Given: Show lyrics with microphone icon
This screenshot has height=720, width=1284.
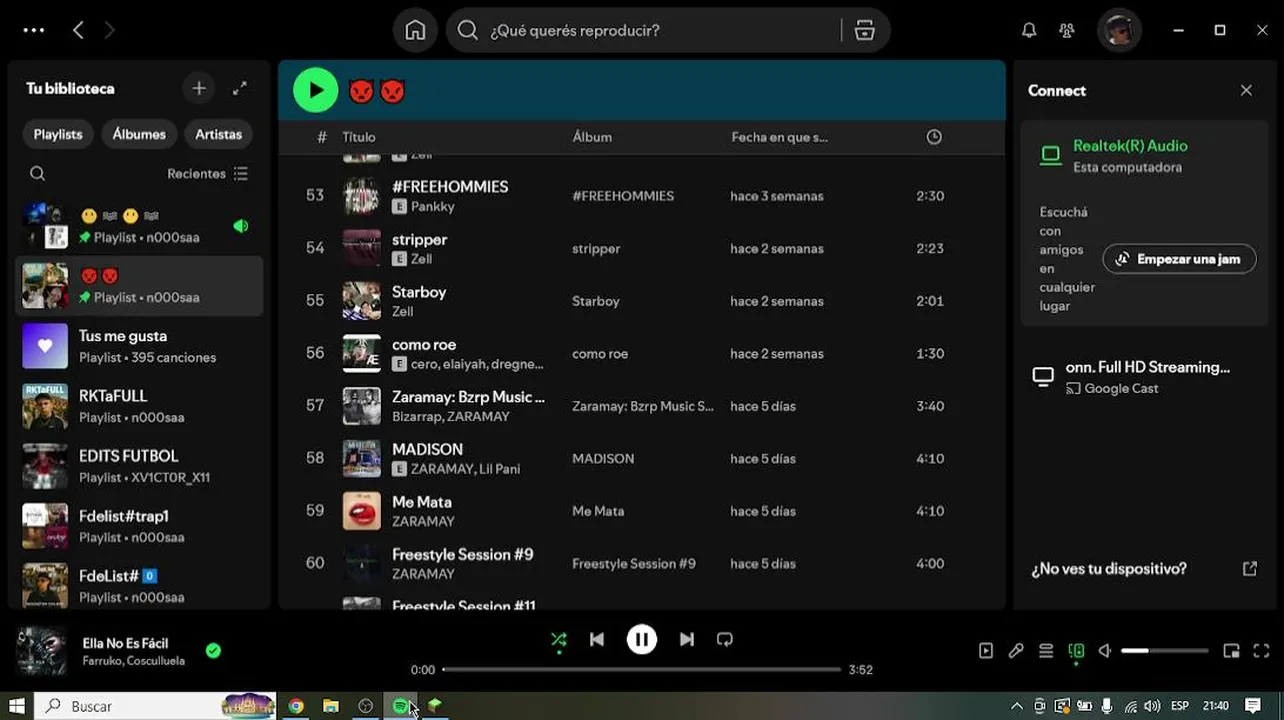Looking at the screenshot, I should click(x=1016, y=651).
